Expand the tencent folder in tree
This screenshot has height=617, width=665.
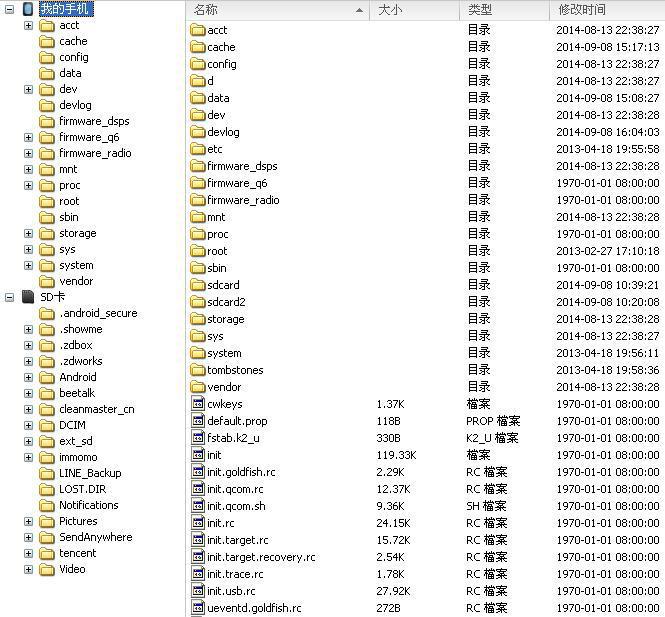28,553
